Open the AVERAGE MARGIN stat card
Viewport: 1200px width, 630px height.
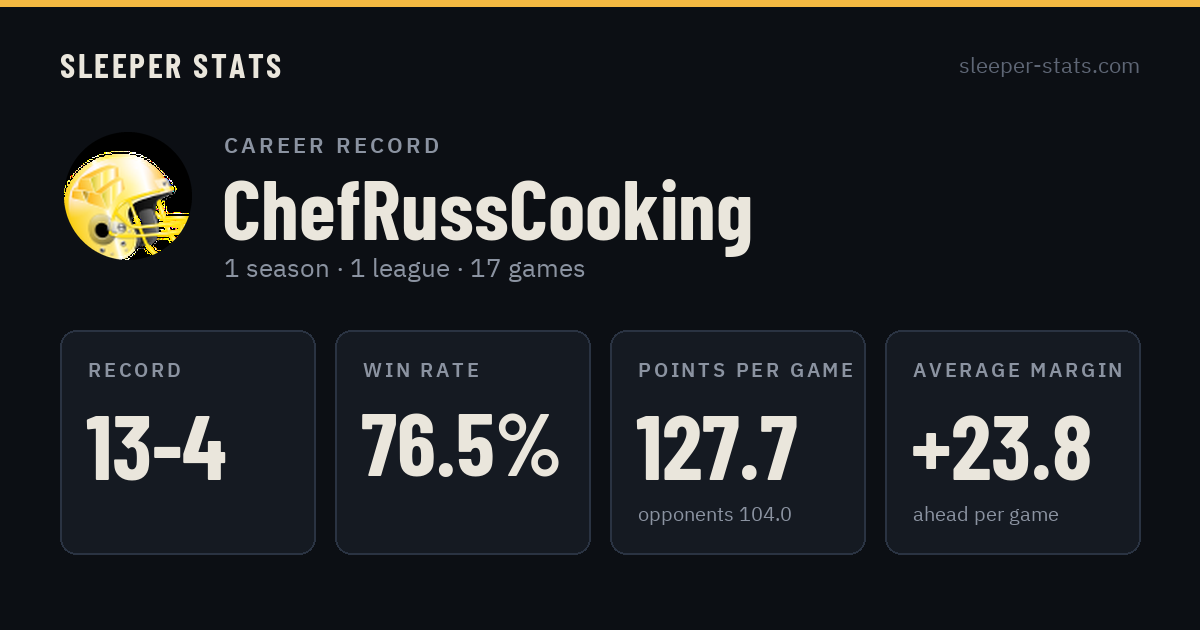tap(1013, 442)
